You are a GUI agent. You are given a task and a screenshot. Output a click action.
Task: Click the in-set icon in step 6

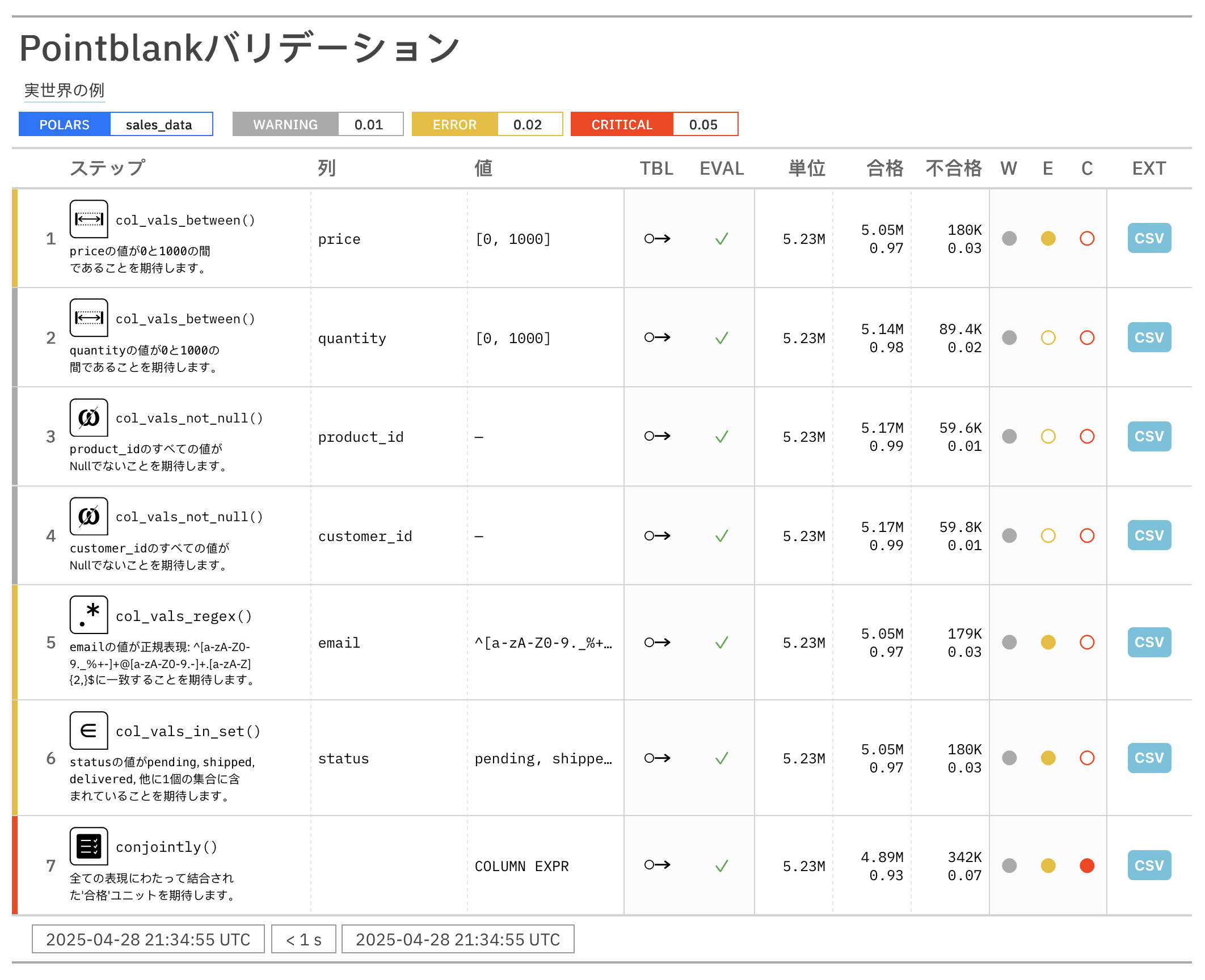pos(89,730)
